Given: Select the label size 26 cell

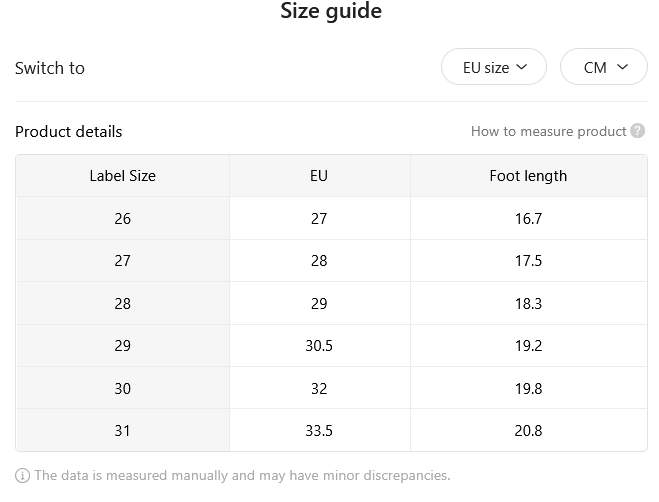Looking at the screenshot, I should tap(123, 218).
